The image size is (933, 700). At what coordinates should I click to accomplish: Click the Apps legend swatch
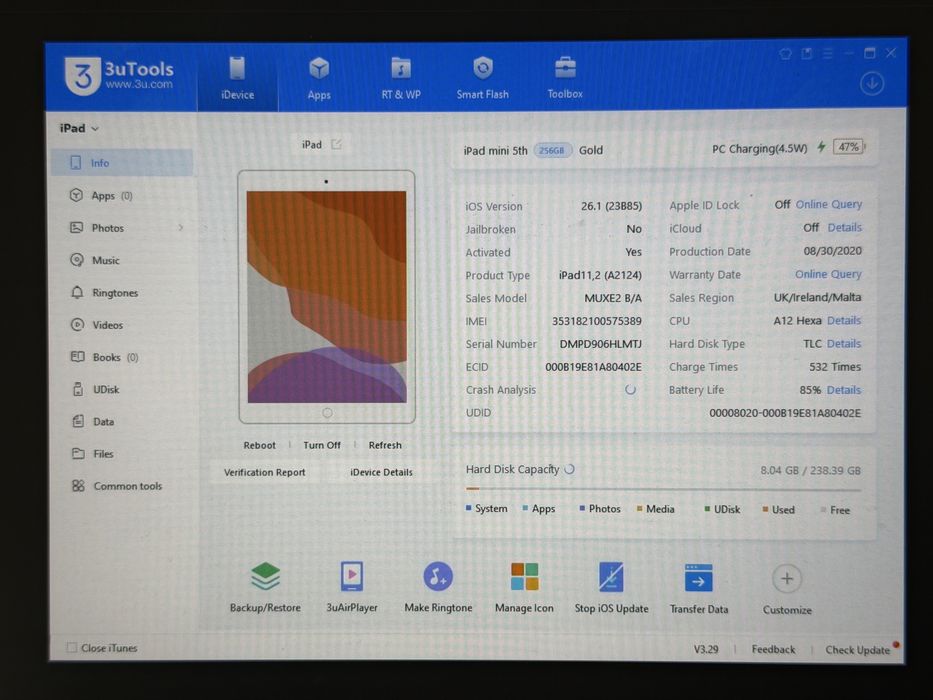525,508
